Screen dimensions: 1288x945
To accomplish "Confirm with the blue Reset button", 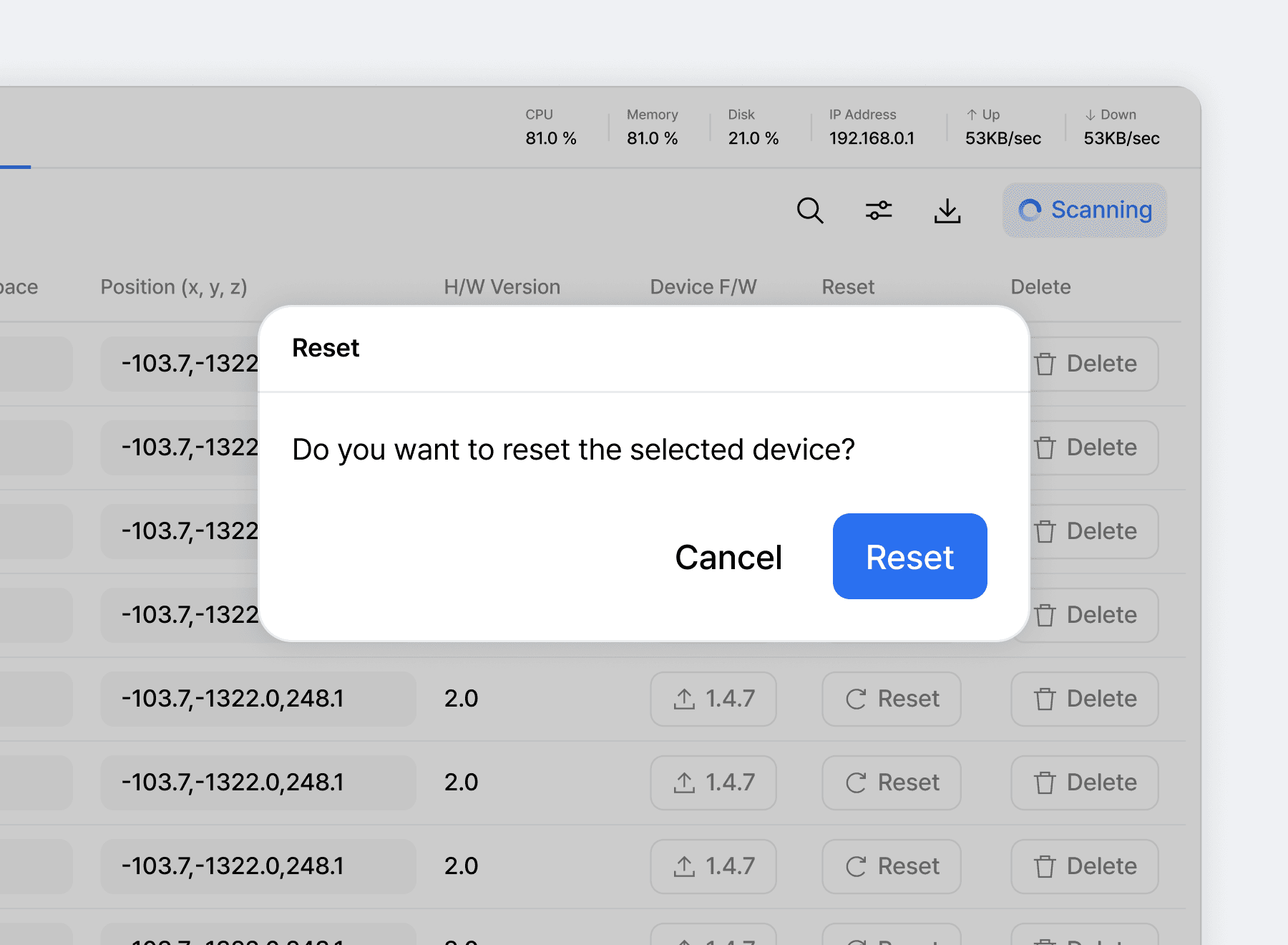I will 909,557.
